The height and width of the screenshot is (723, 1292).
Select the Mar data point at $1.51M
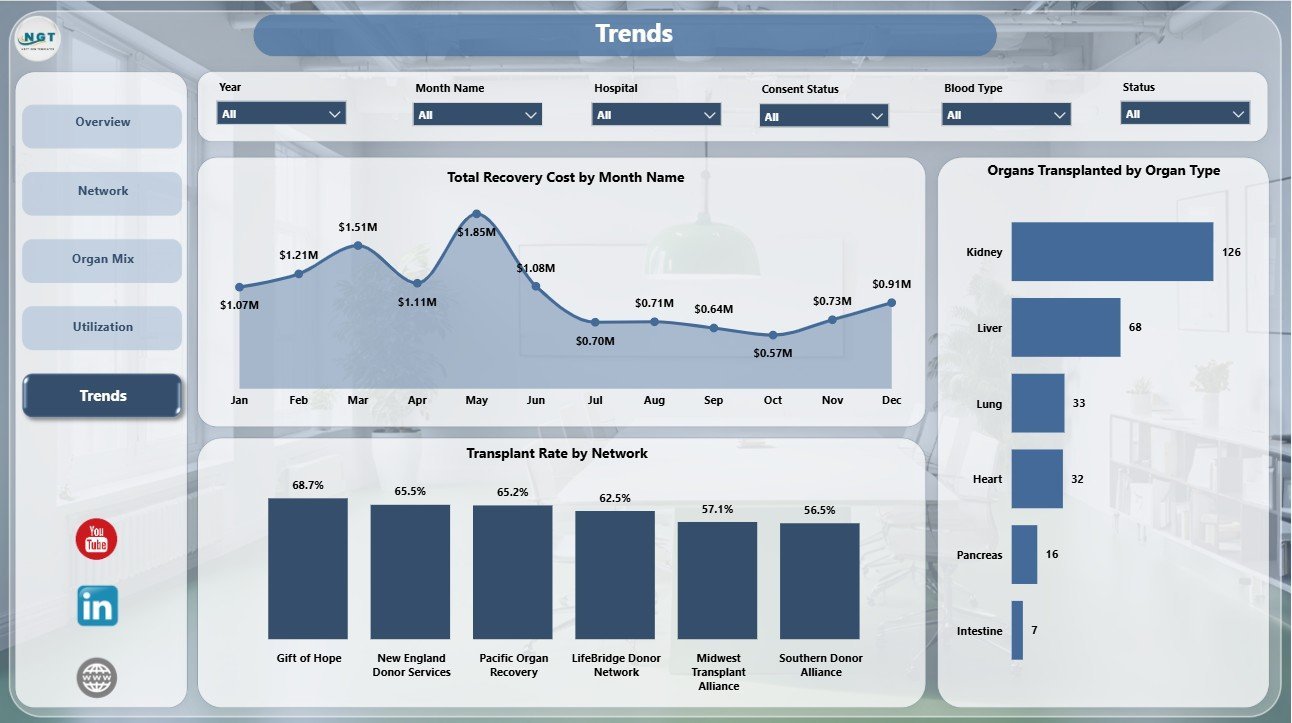(358, 245)
